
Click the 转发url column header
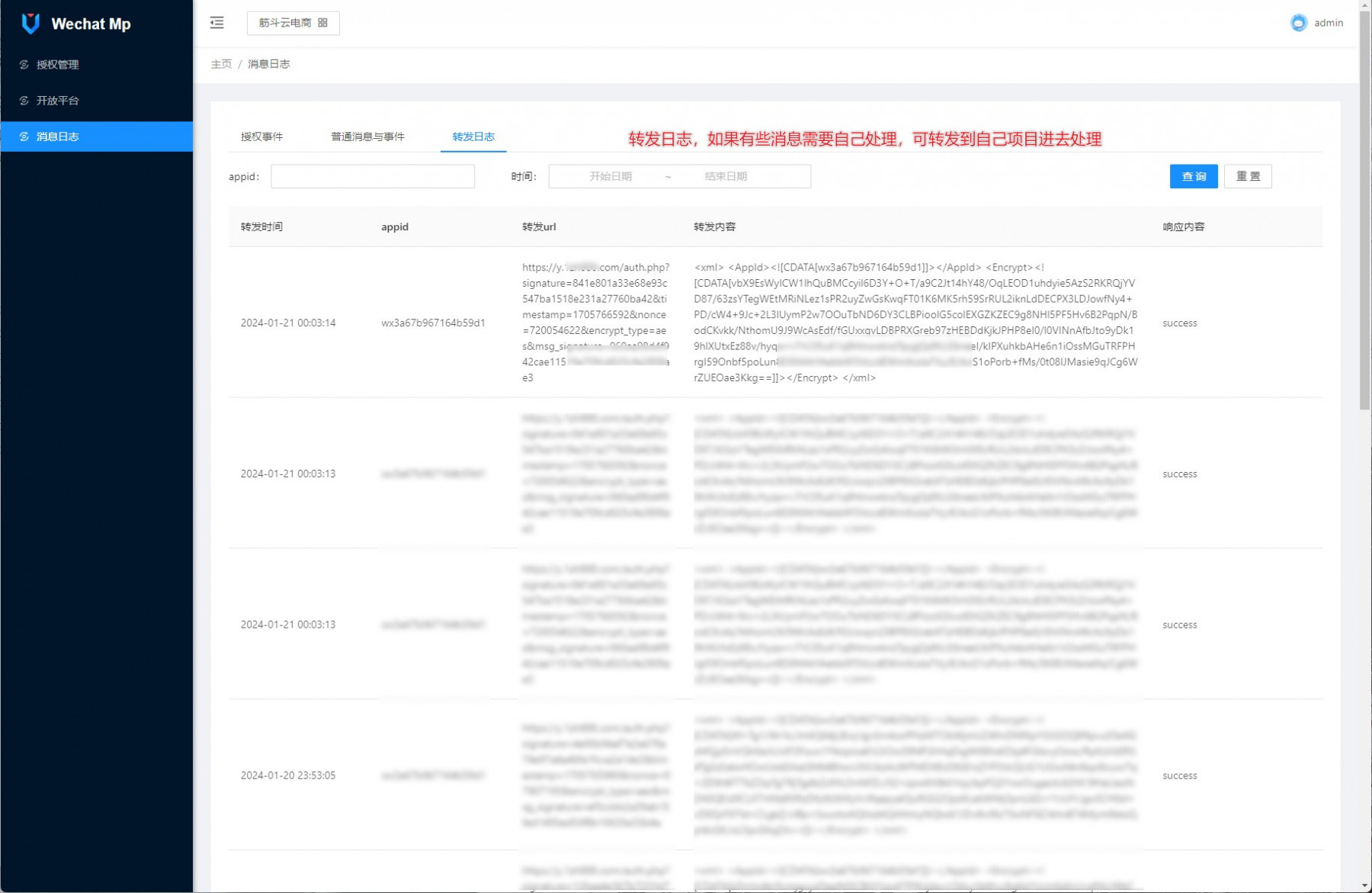[x=539, y=226]
